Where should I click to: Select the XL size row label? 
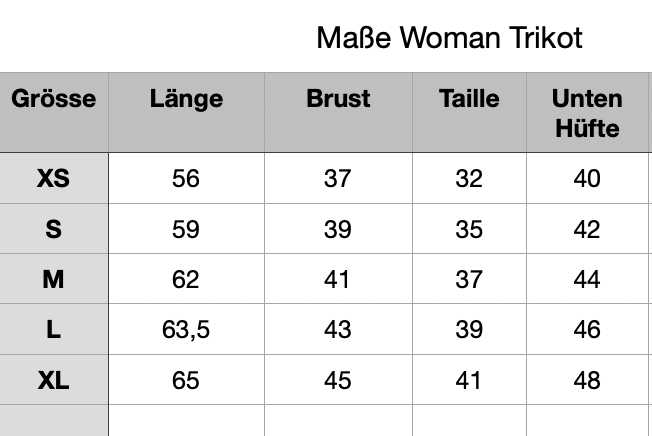tap(54, 380)
